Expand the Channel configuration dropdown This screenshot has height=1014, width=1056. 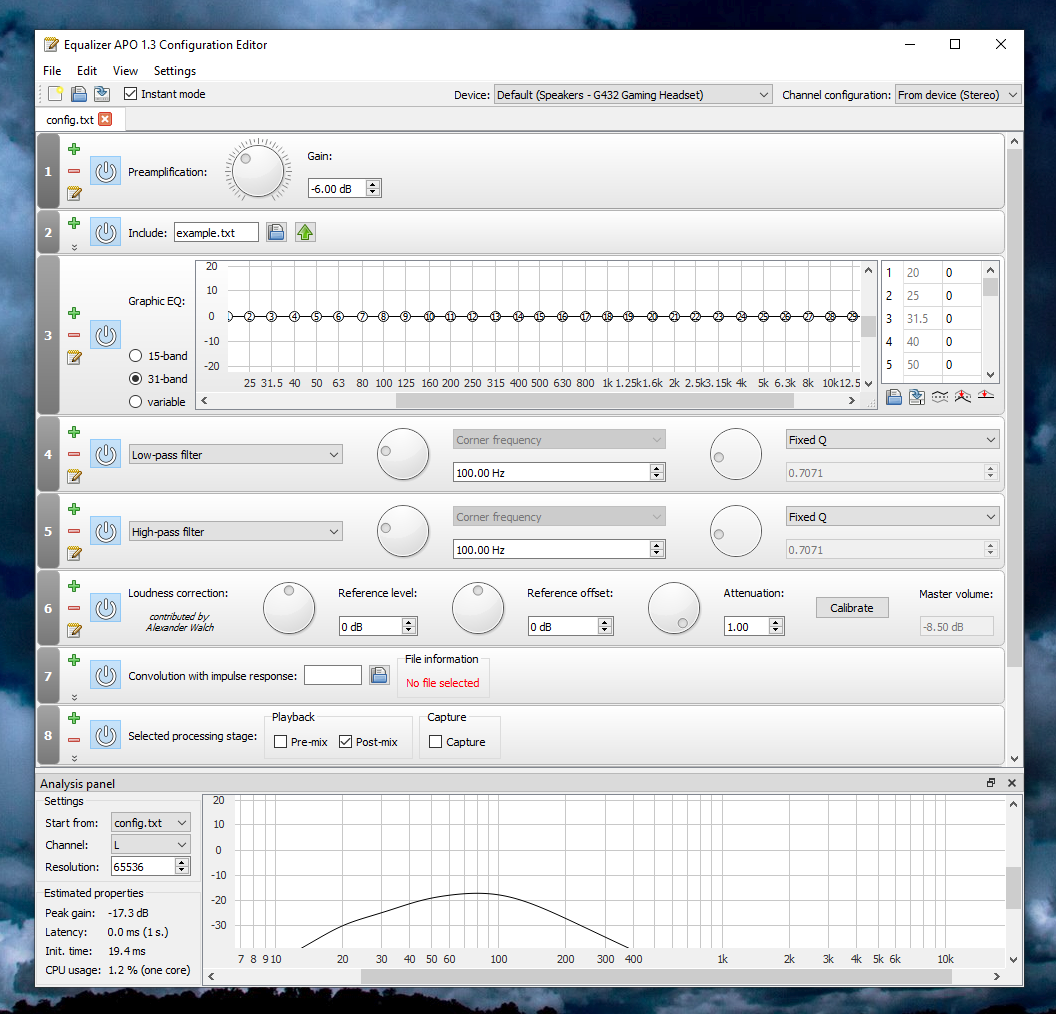click(957, 95)
